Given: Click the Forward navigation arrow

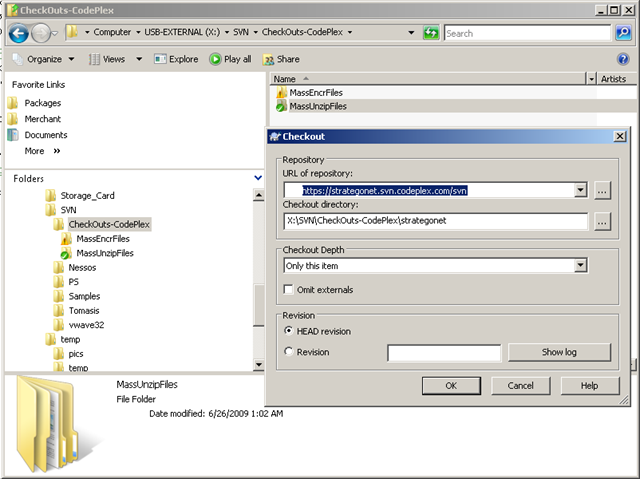Looking at the screenshot, I should pyautogui.click(x=41, y=33).
